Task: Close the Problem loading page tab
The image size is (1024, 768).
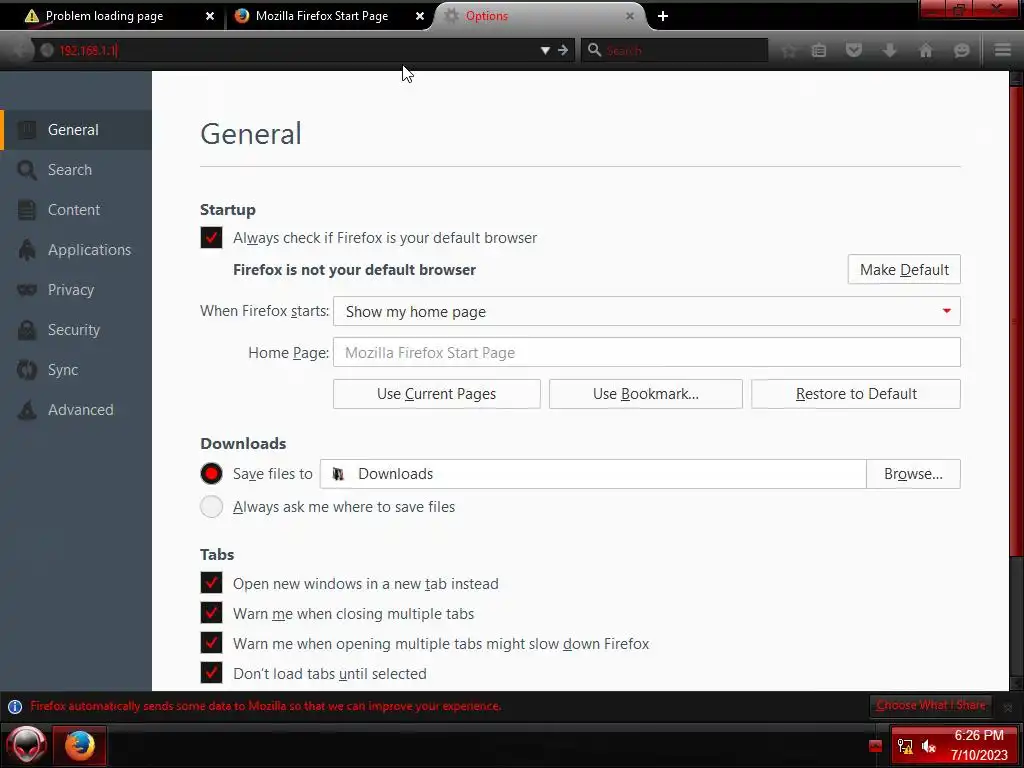Action: pyautogui.click(x=210, y=16)
